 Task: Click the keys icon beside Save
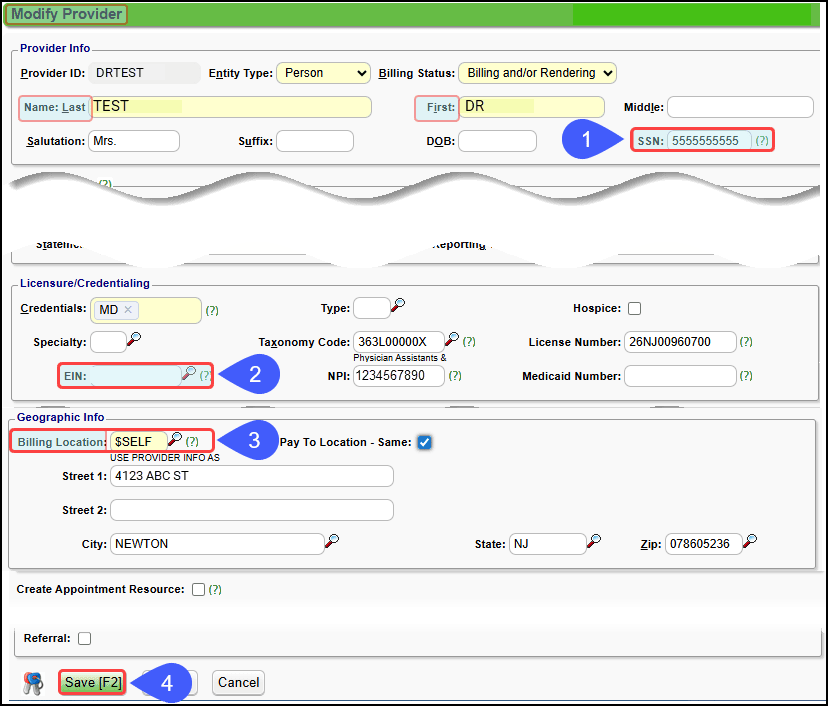33,683
